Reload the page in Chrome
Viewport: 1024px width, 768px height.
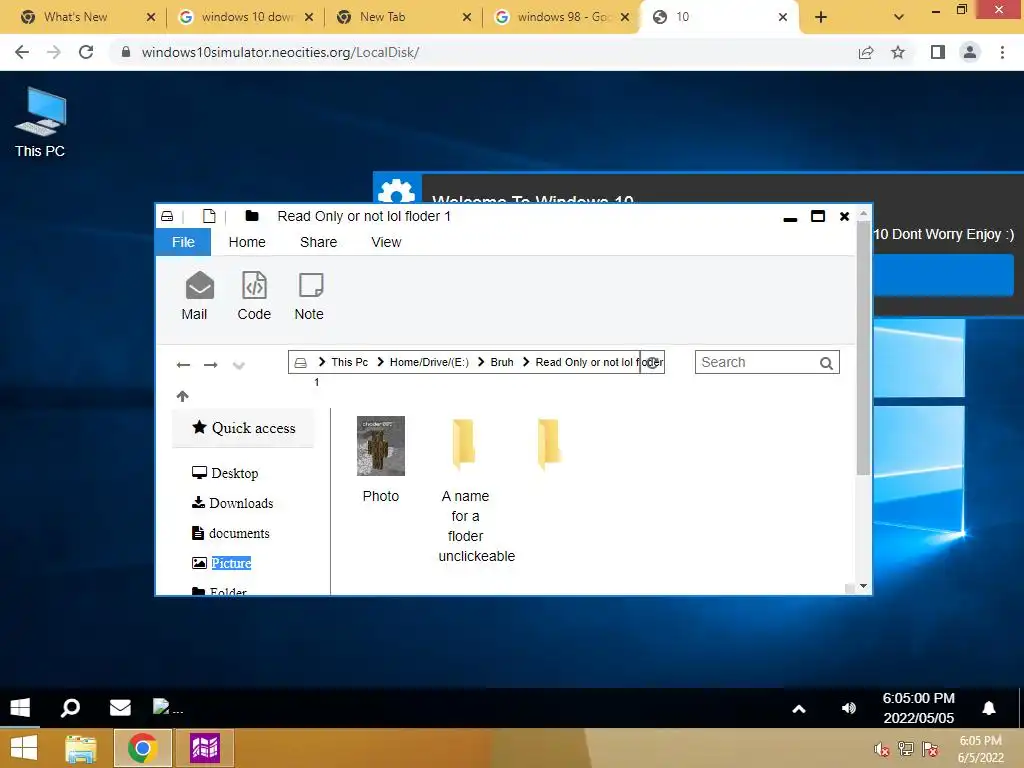86,52
